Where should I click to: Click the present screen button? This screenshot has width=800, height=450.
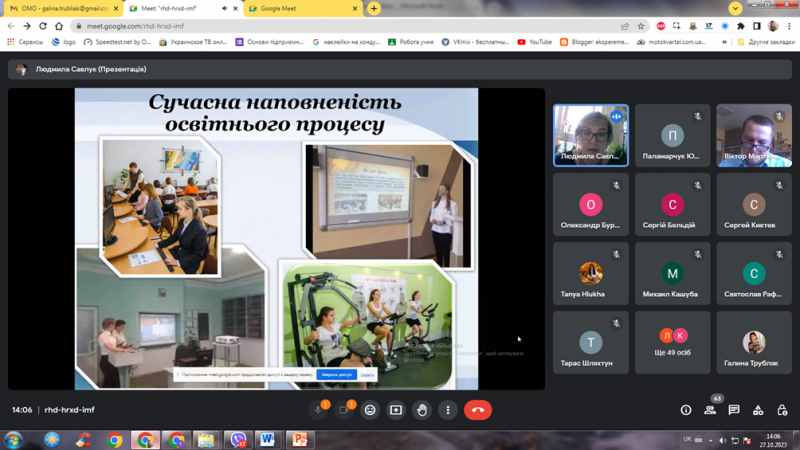(x=396, y=410)
